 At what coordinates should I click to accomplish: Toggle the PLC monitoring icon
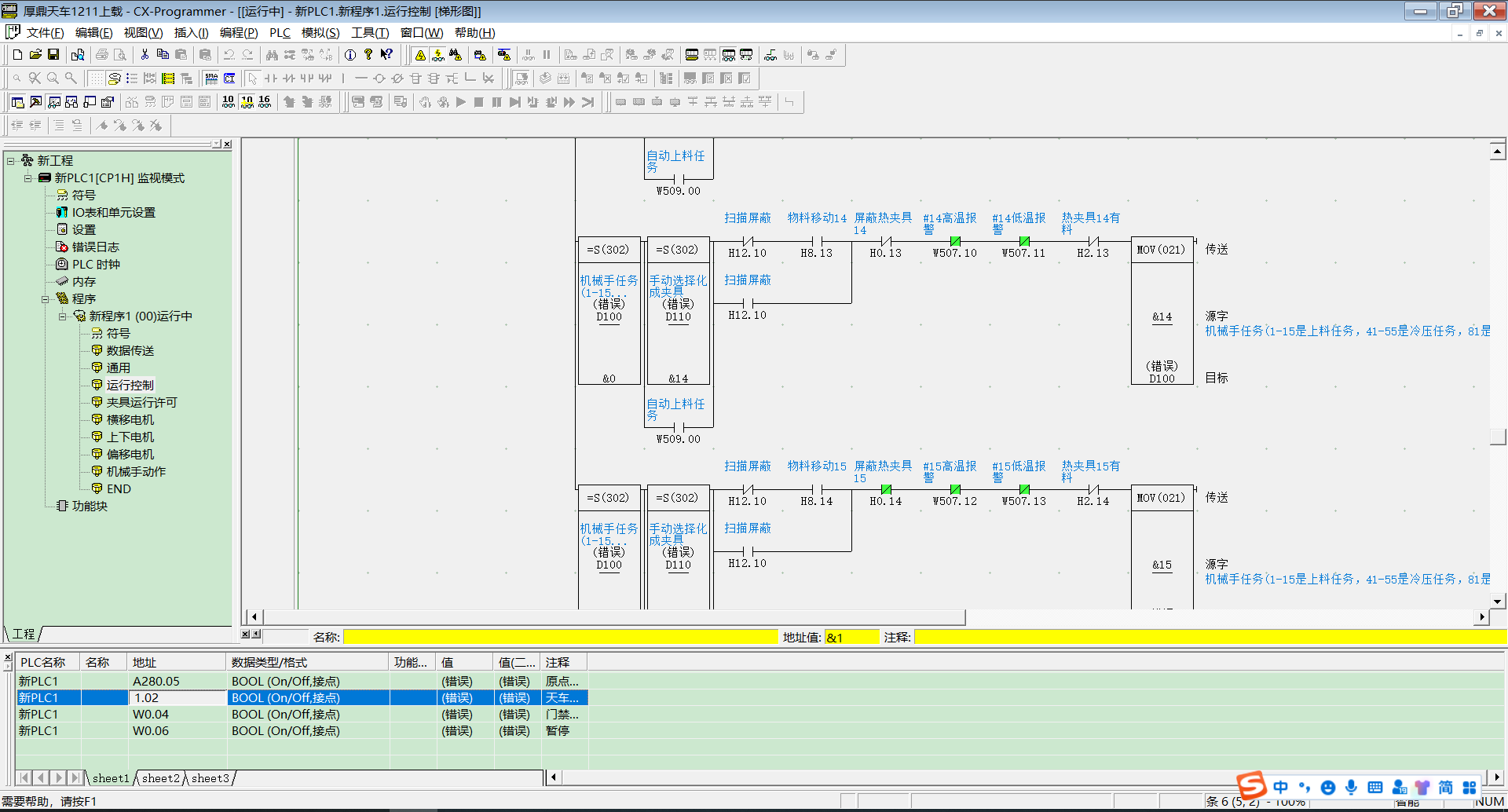[438, 55]
